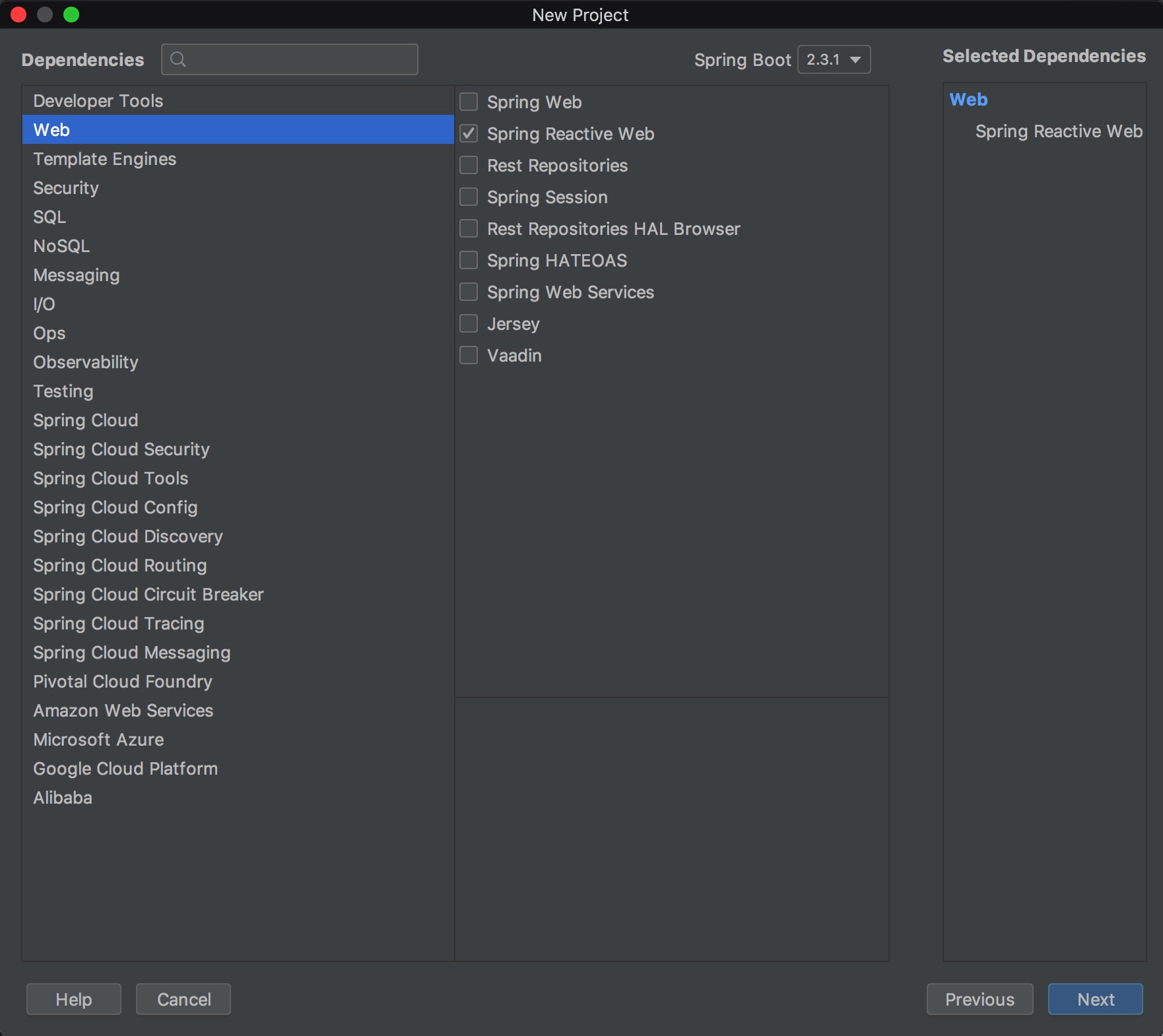Check the Vaadin dependency checkbox
Screen dimensions: 1163x1036
point(469,355)
